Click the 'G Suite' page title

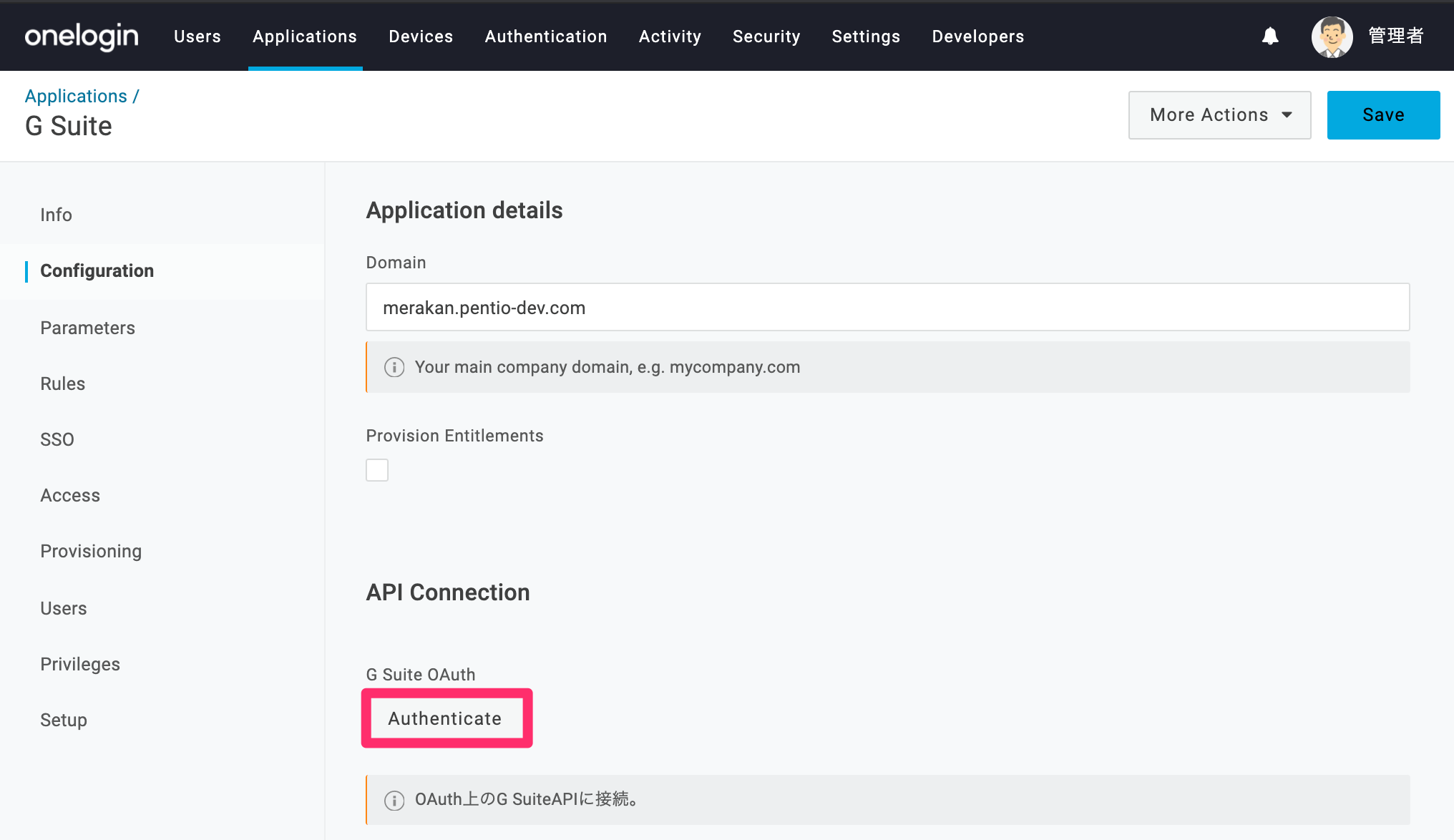click(69, 126)
